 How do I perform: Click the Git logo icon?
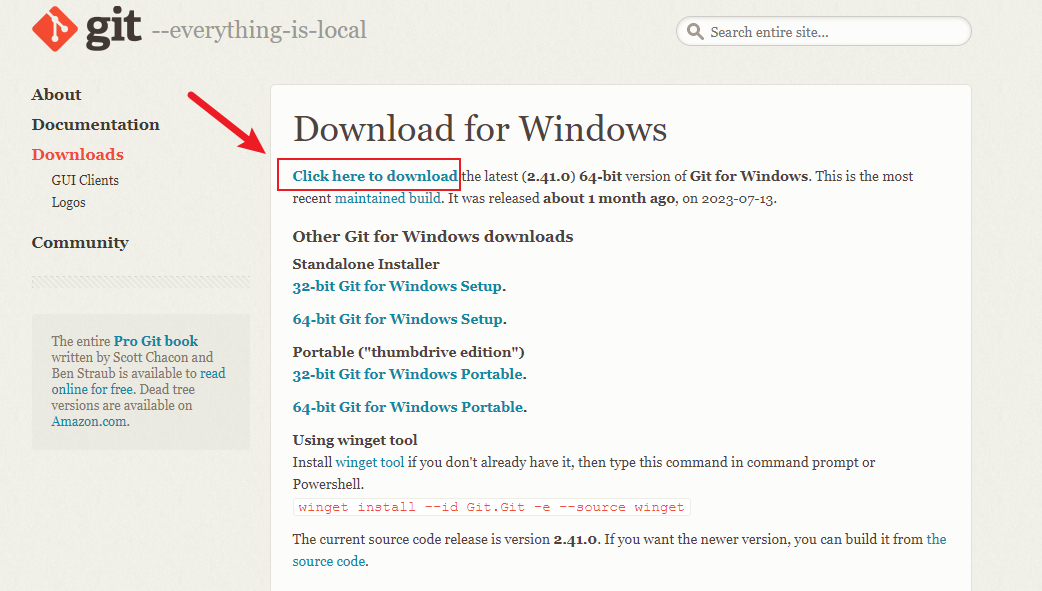click(55, 29)
